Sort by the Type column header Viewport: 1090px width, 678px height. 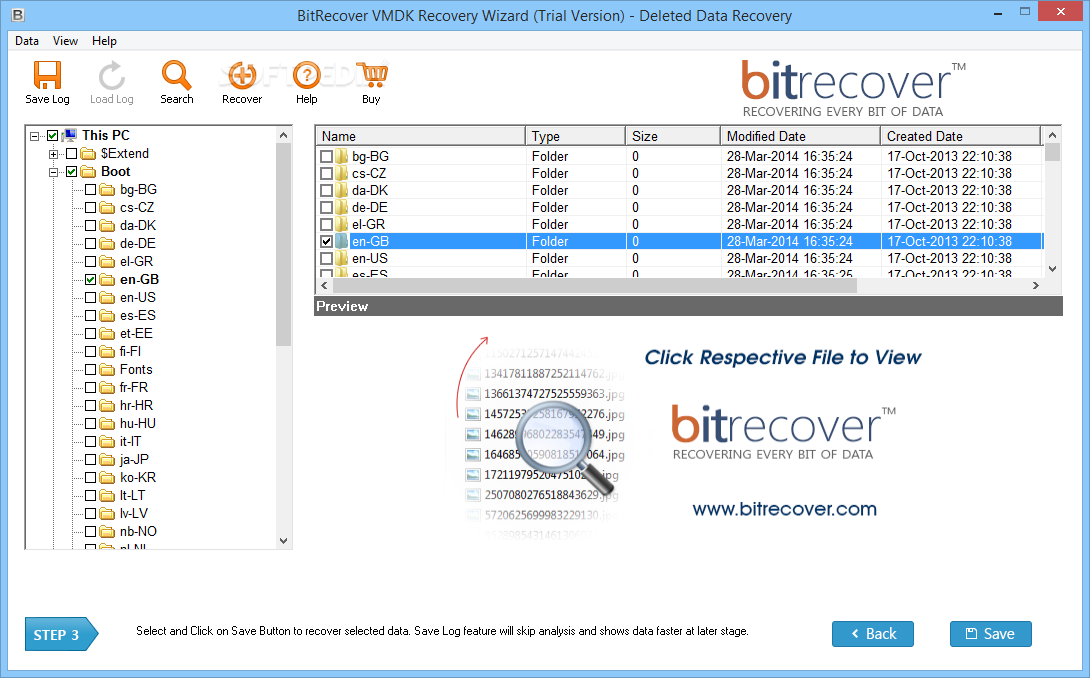(575, 136)
